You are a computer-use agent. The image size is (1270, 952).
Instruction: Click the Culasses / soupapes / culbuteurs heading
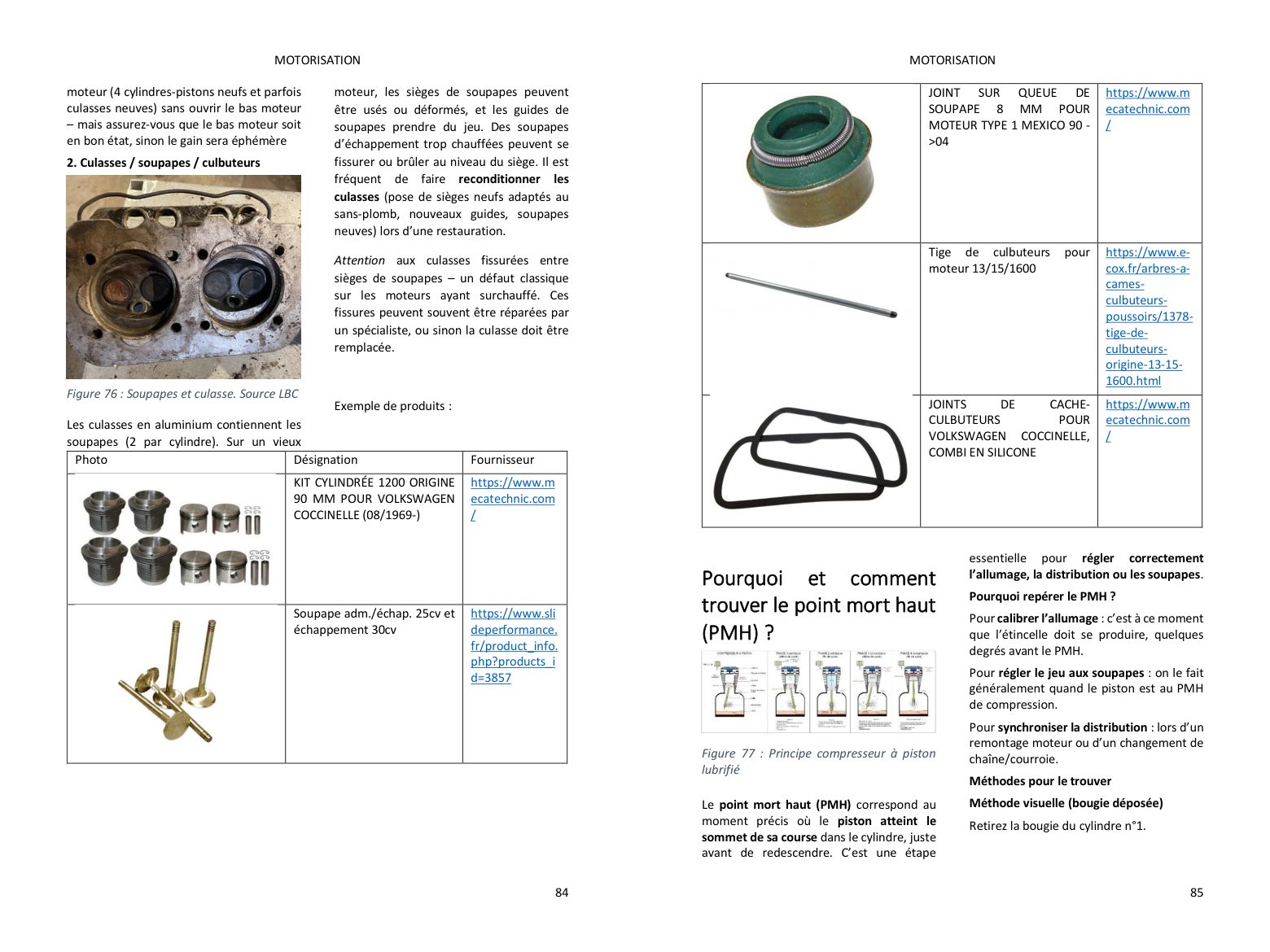point(164,163)
